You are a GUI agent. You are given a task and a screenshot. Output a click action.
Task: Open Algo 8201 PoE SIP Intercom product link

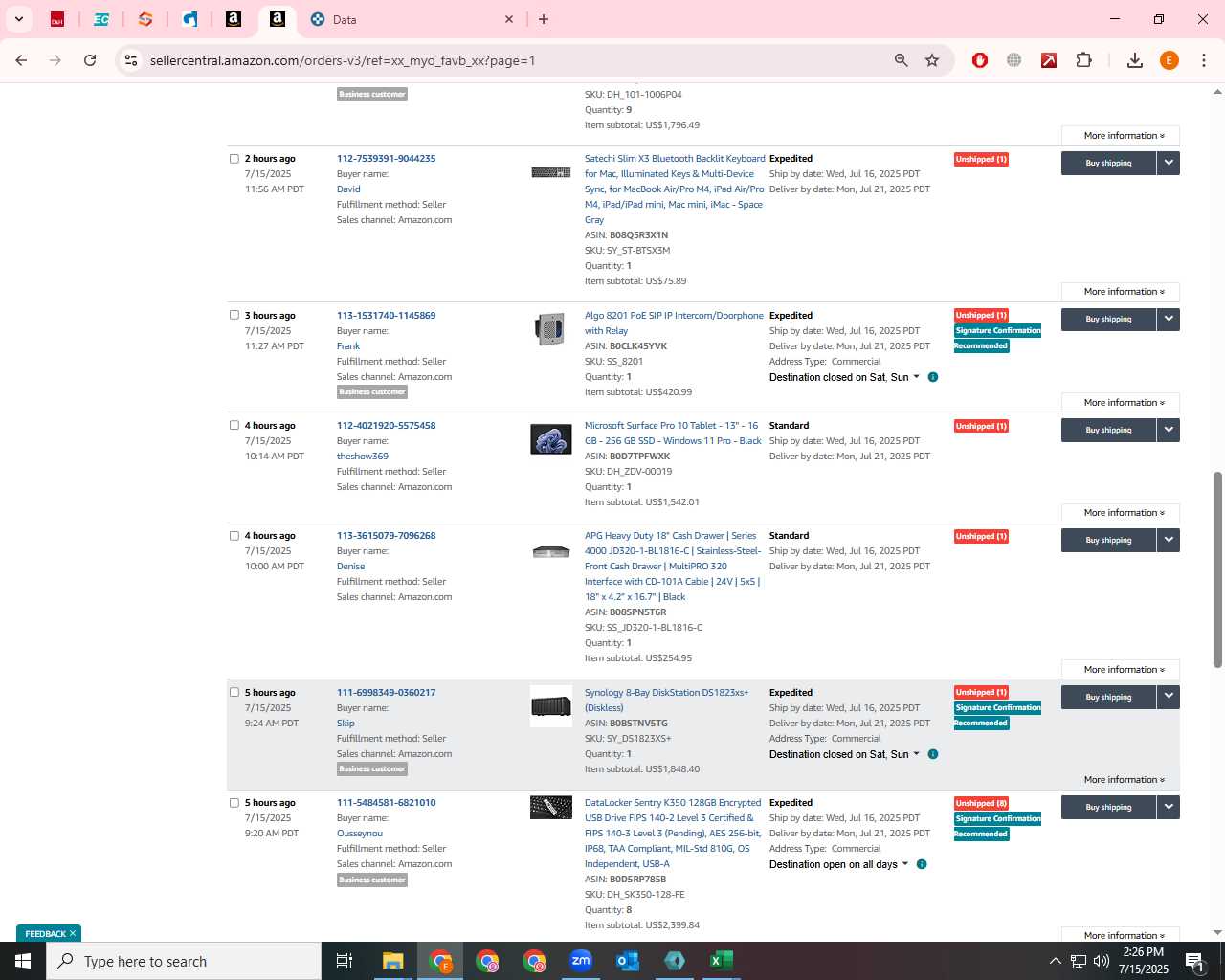click(674, 323)
